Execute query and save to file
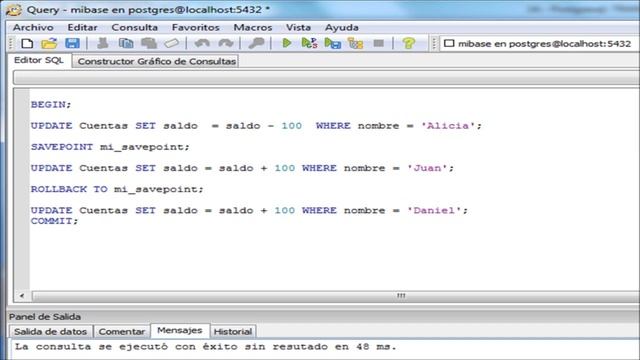Image resolution: width=640 pixels, height=360 pixels. point(333,43)
